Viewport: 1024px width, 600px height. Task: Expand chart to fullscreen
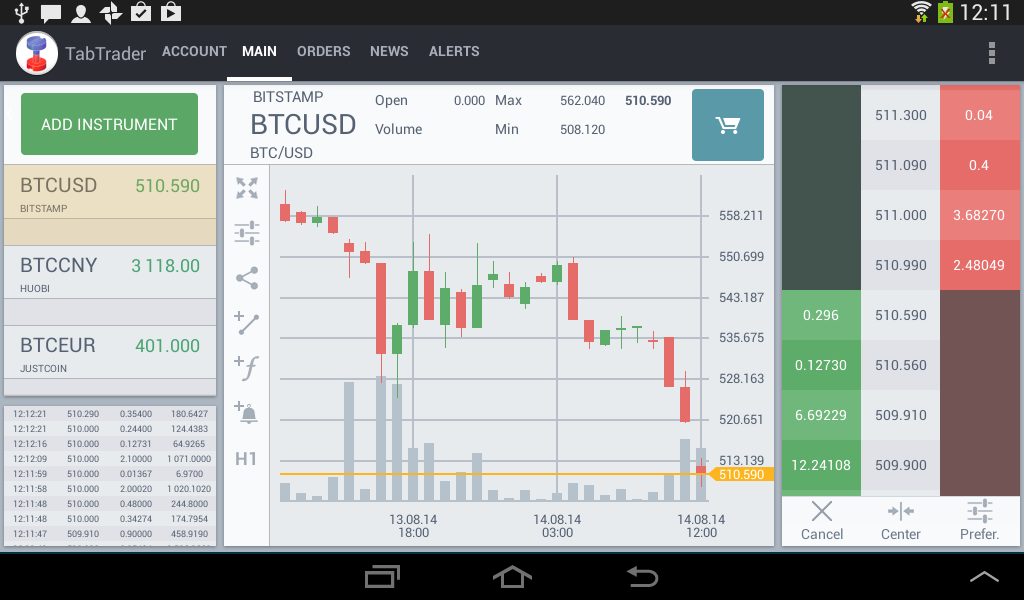pos(247,188)
